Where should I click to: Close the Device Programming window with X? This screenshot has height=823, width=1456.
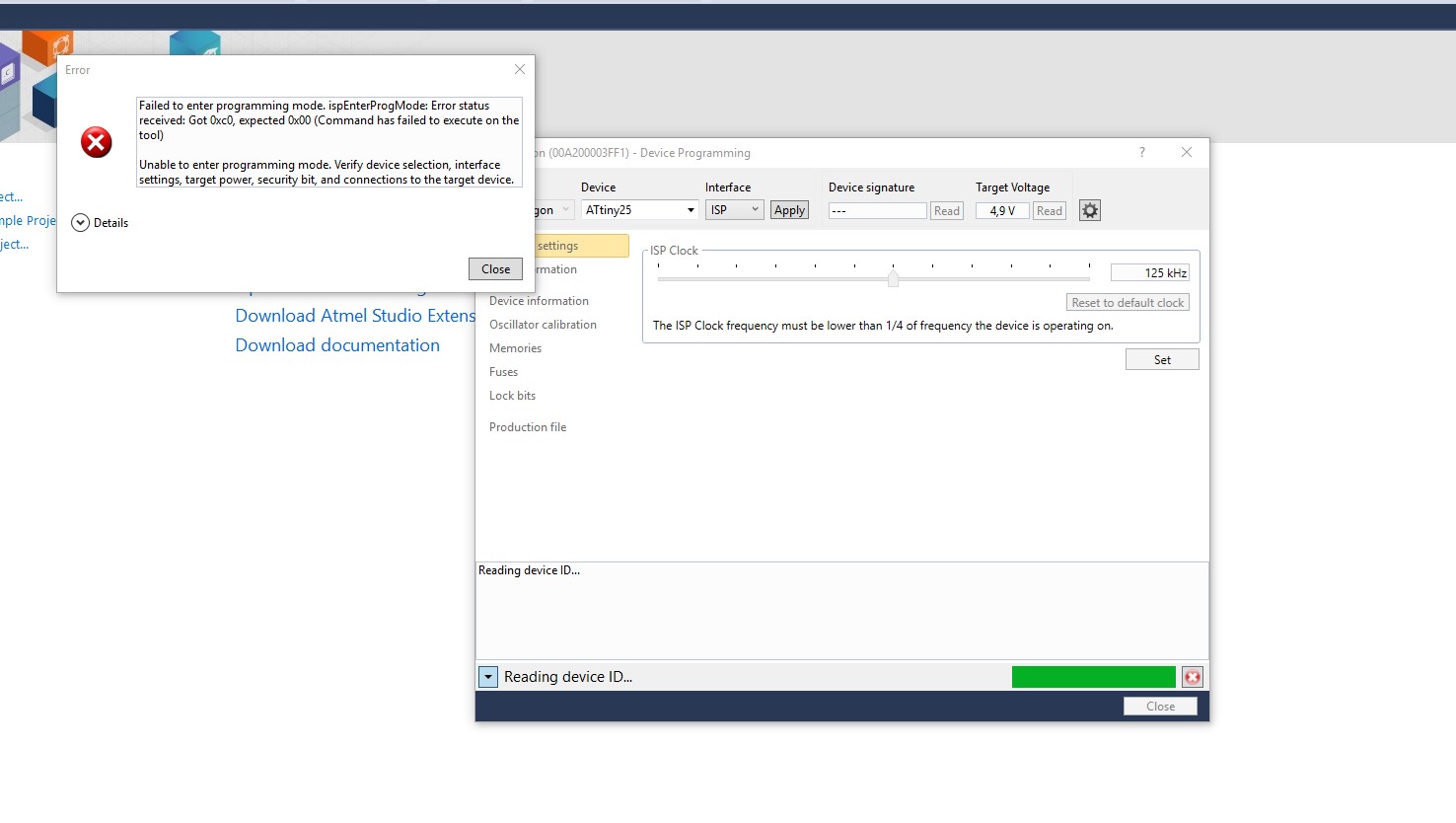tap(1187, 152)
